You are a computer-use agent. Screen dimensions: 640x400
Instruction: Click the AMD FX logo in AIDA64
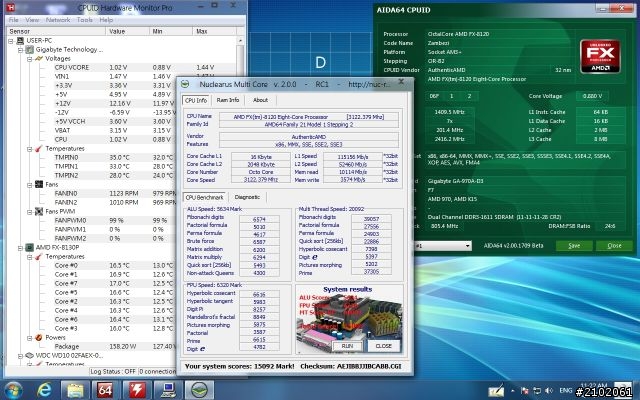600,56
